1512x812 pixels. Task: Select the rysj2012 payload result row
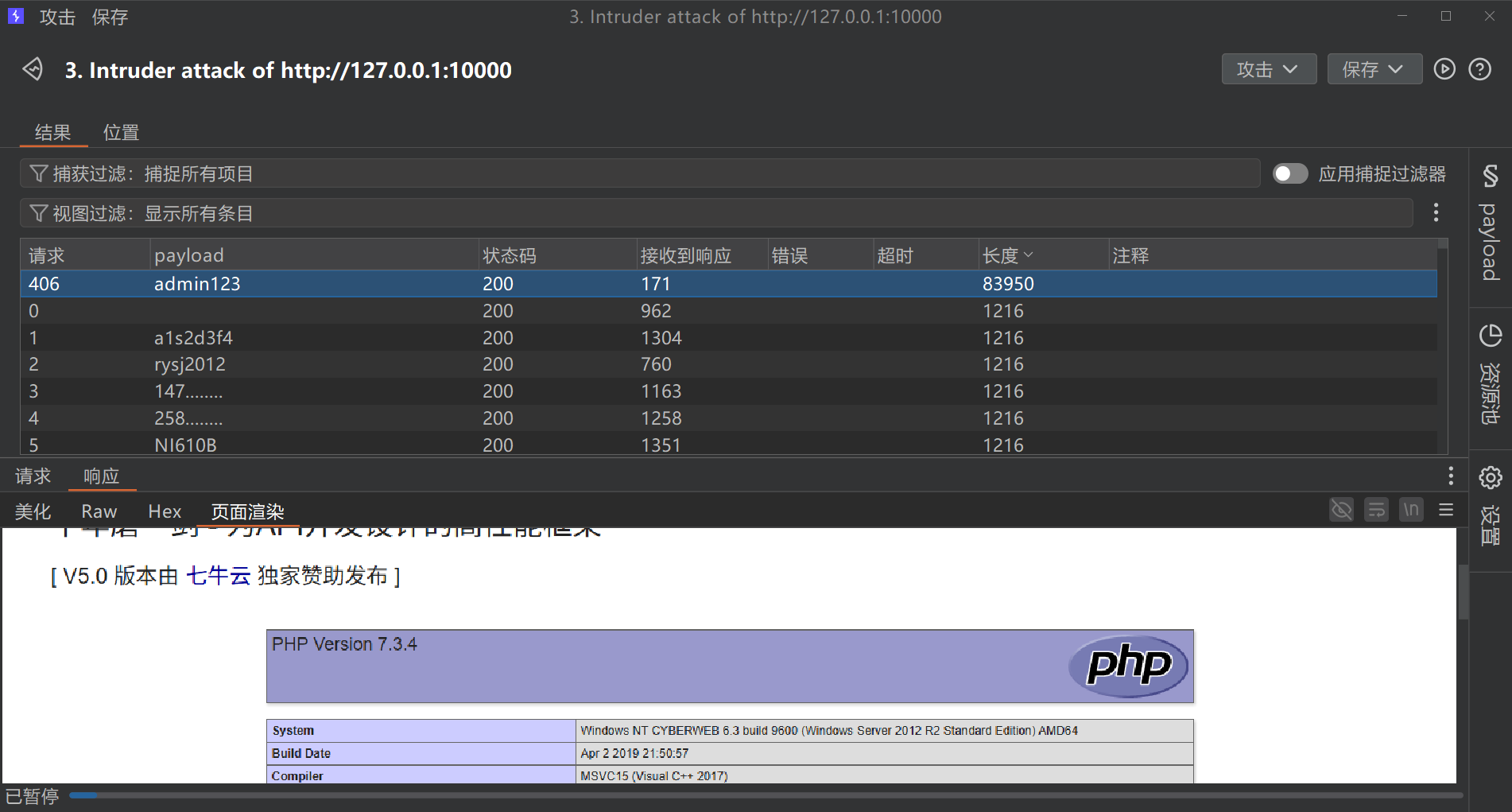coord(190,364)
